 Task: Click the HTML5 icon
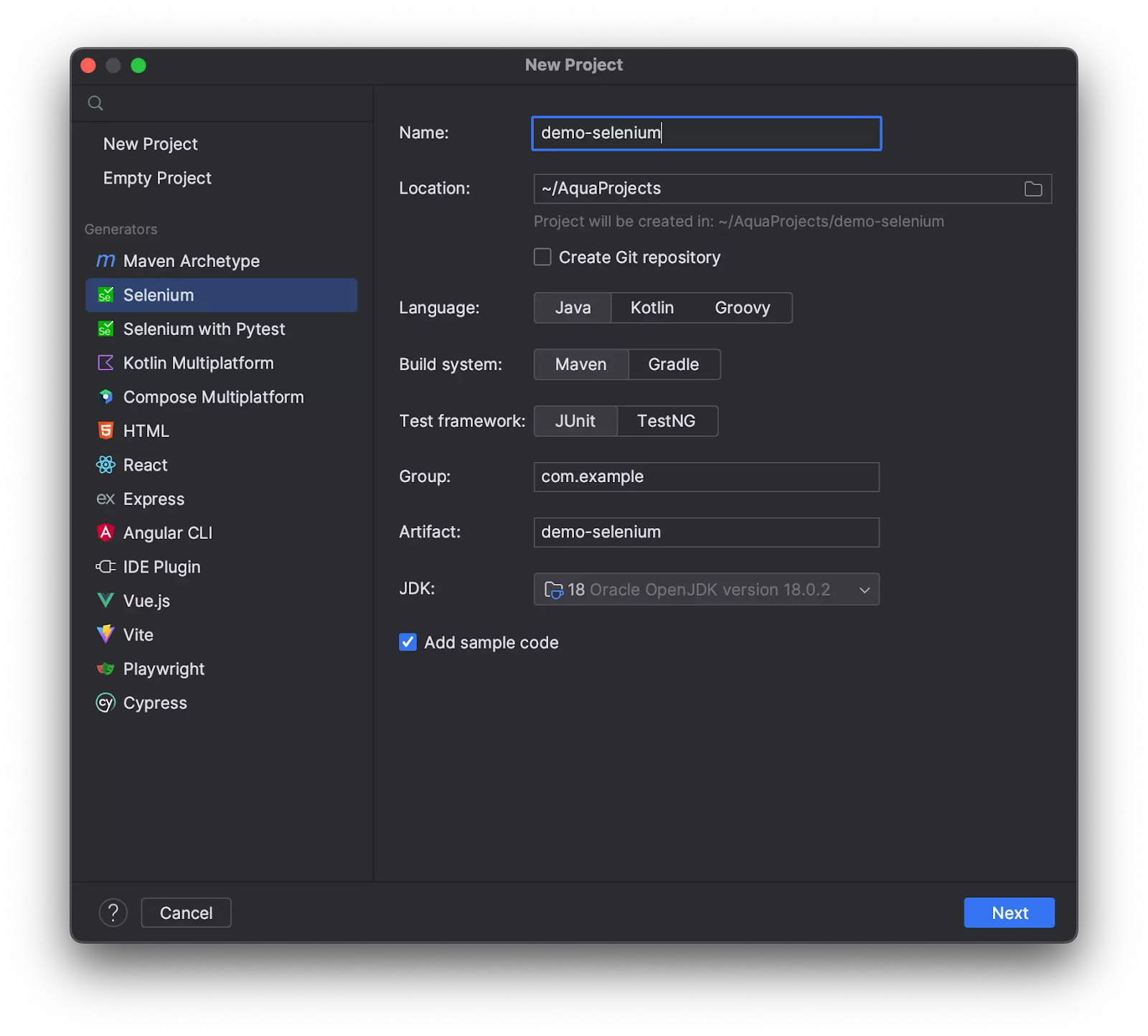click(105, 430)
